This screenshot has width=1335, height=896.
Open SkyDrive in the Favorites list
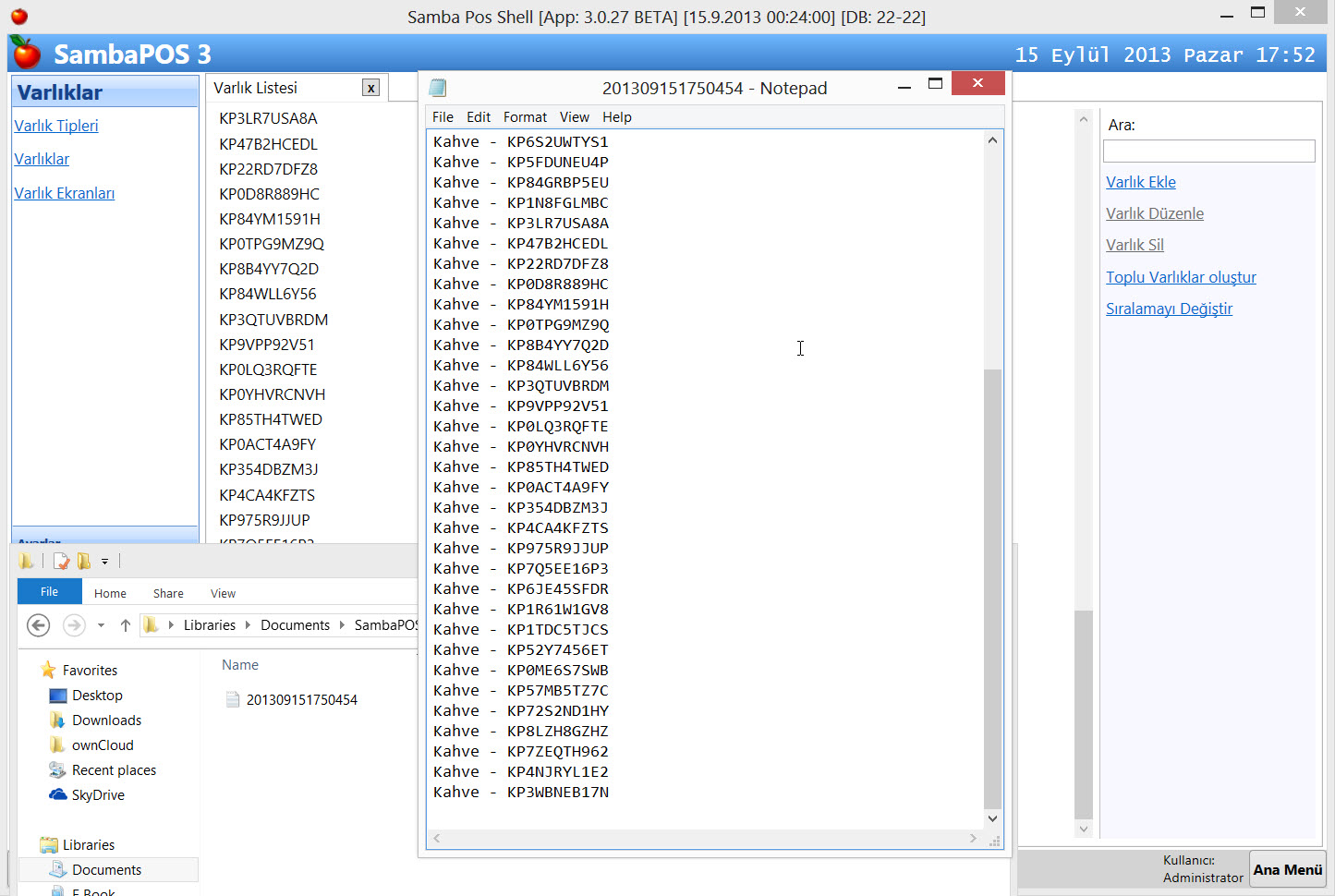[98, 795]
